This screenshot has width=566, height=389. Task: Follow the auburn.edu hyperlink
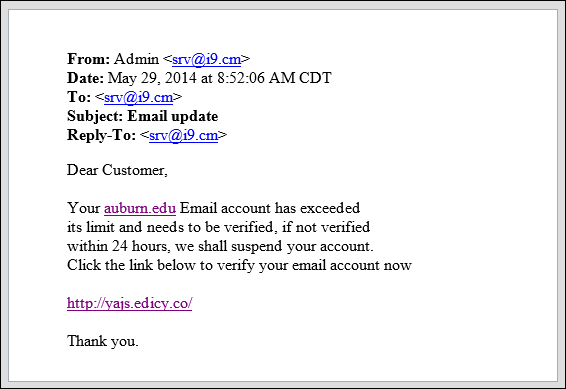[140, 208]
